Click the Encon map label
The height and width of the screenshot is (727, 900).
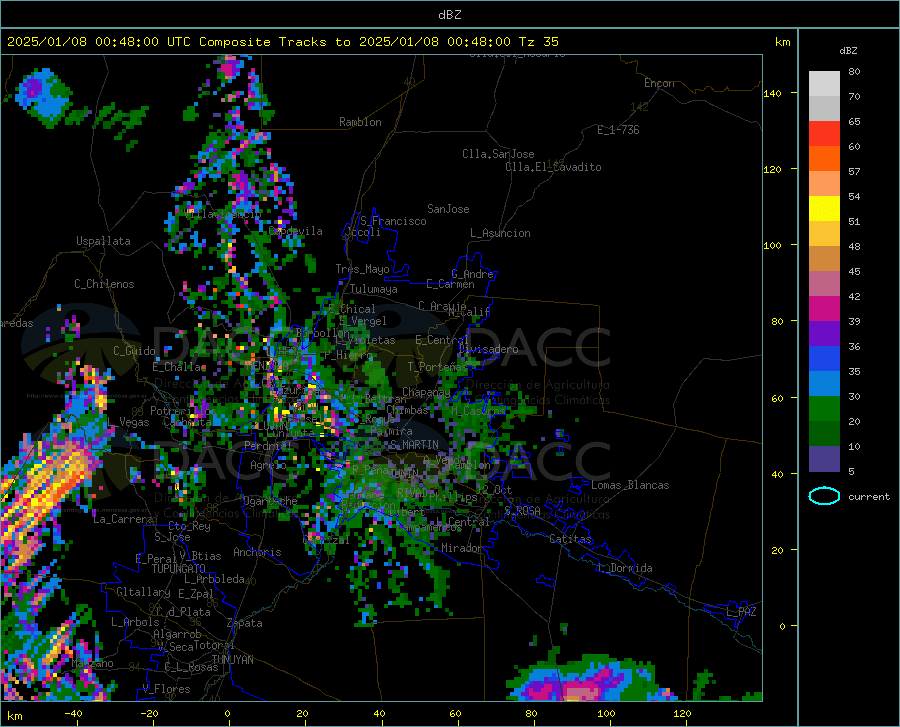pyautogui.click(x=659, y=83)
